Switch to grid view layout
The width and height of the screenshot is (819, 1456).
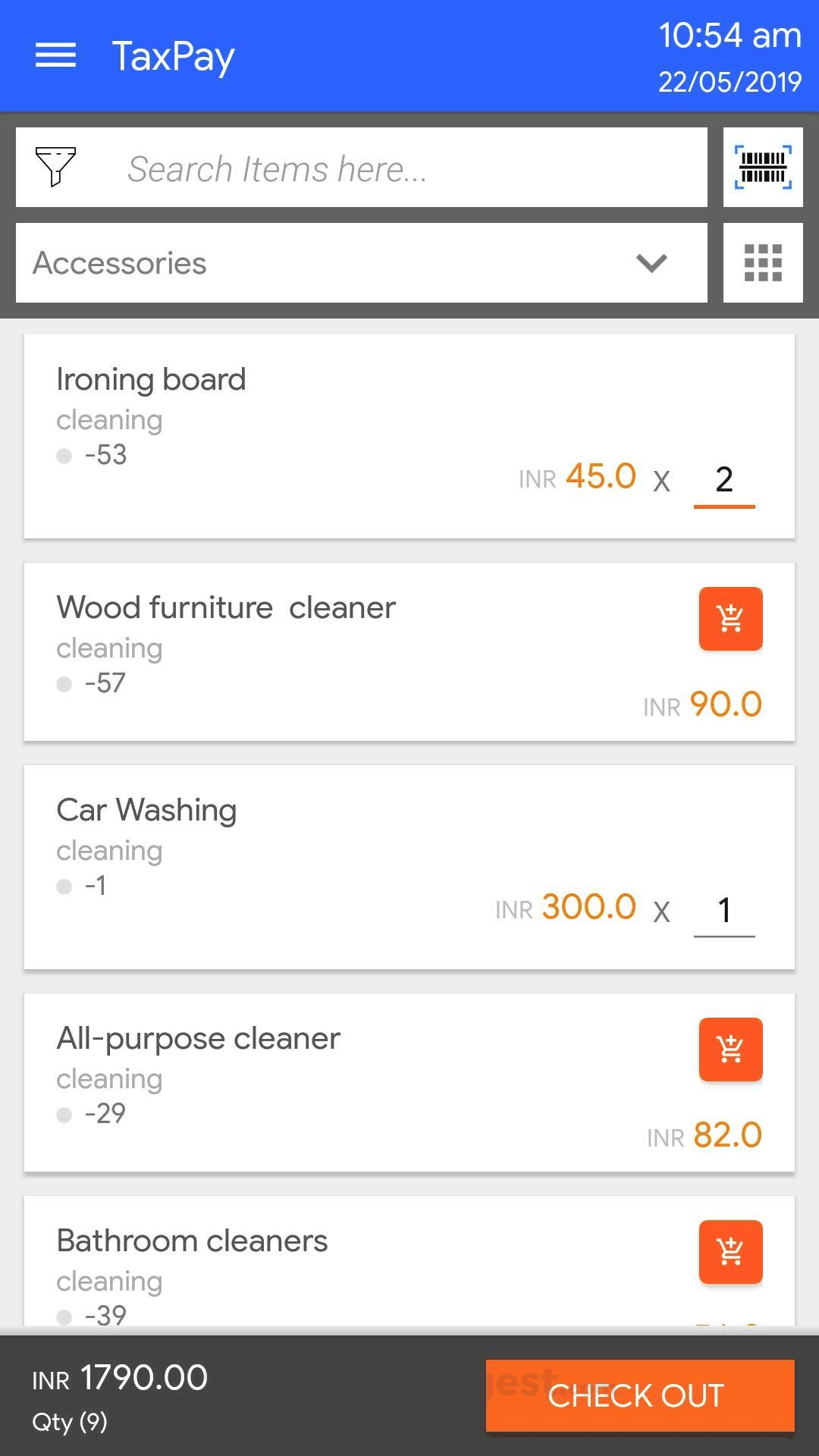pyautogui.click(x=763, y=262)
